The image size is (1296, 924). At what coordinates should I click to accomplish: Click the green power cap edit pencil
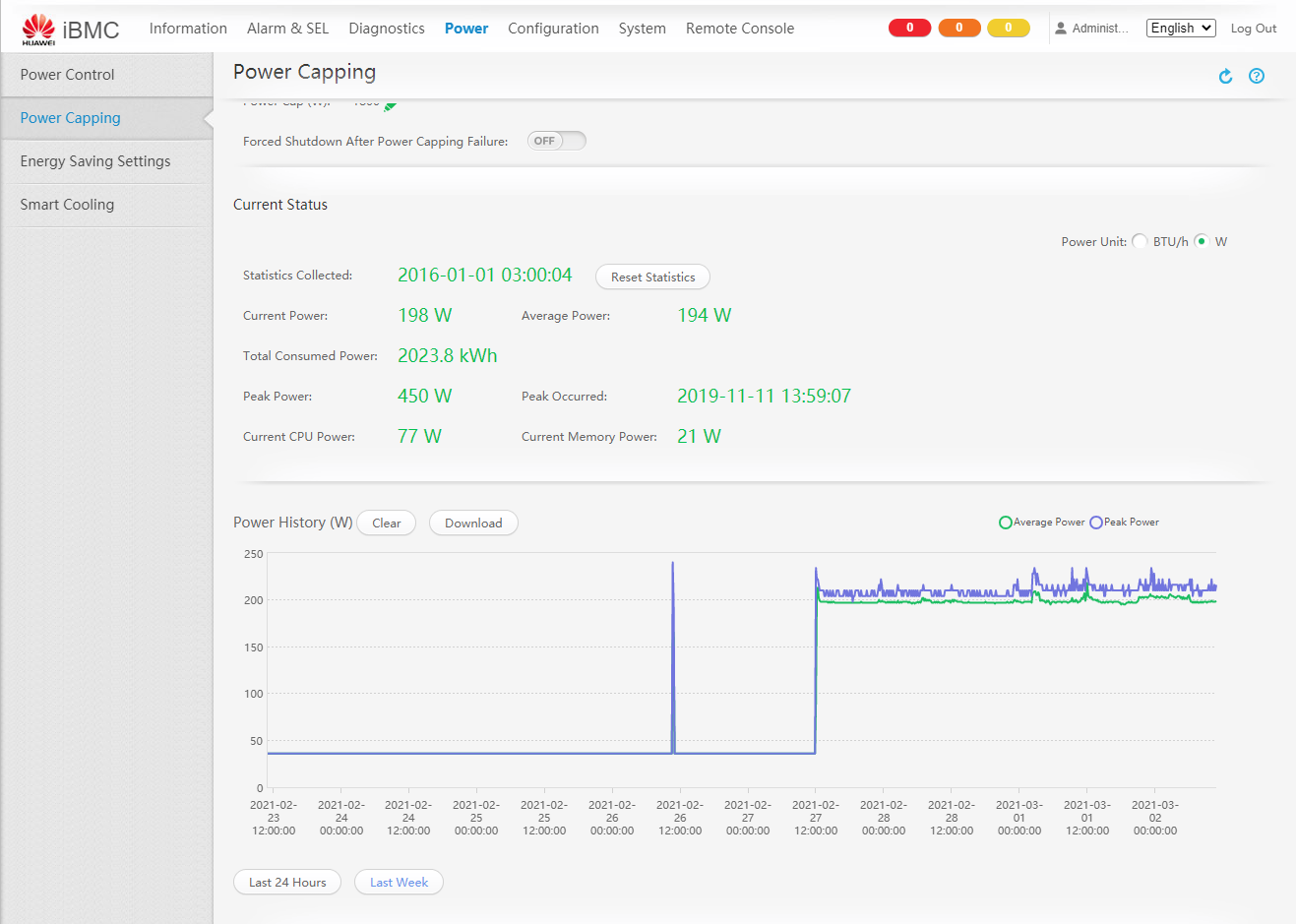tap(390, 105)
